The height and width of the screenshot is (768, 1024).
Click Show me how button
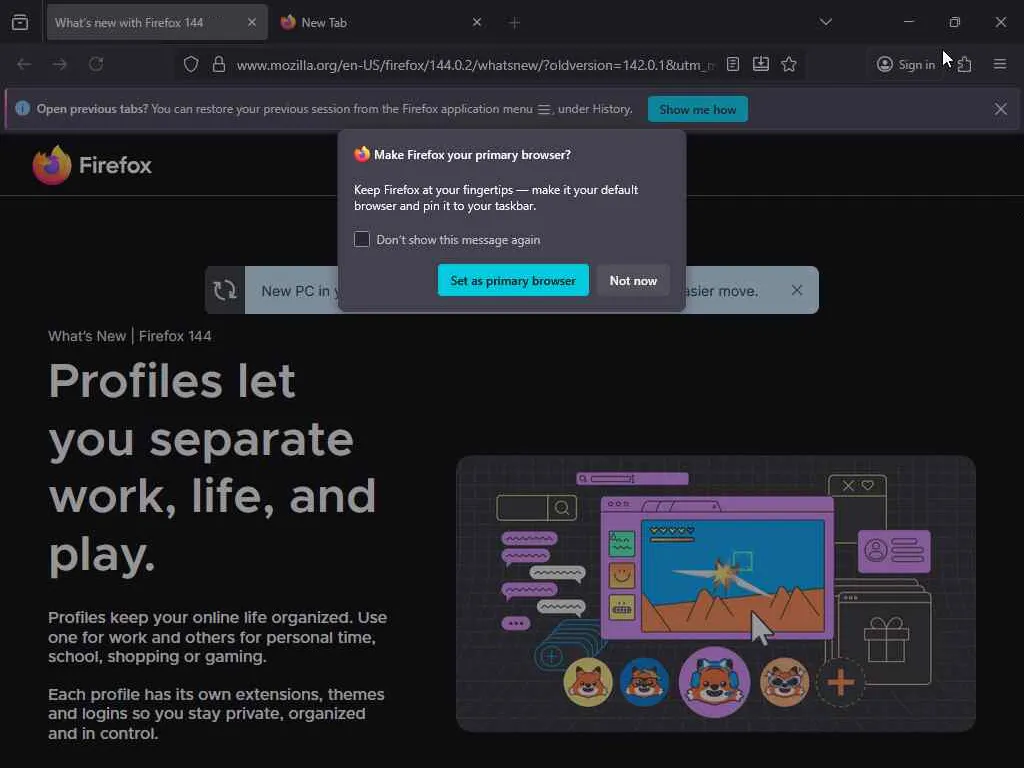point(697,109)
